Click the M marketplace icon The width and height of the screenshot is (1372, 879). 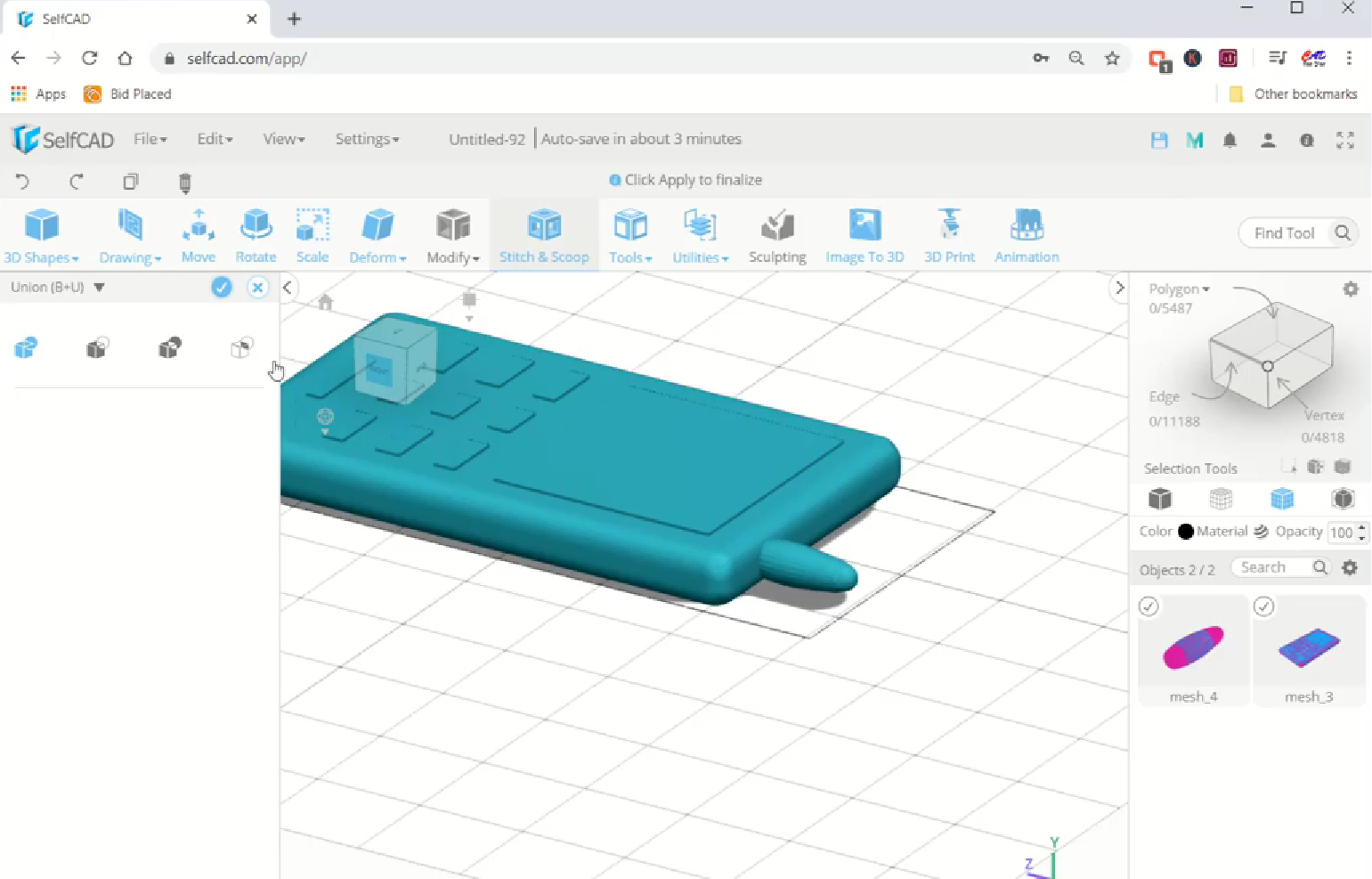point(1195,140)
